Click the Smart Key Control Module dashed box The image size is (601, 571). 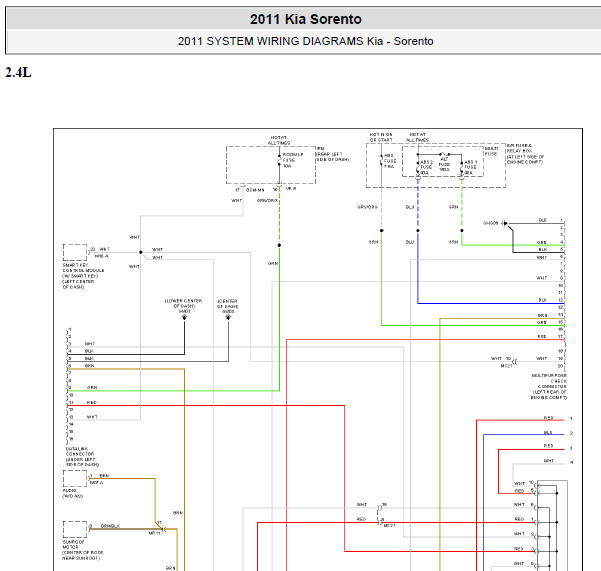(75, 252)
